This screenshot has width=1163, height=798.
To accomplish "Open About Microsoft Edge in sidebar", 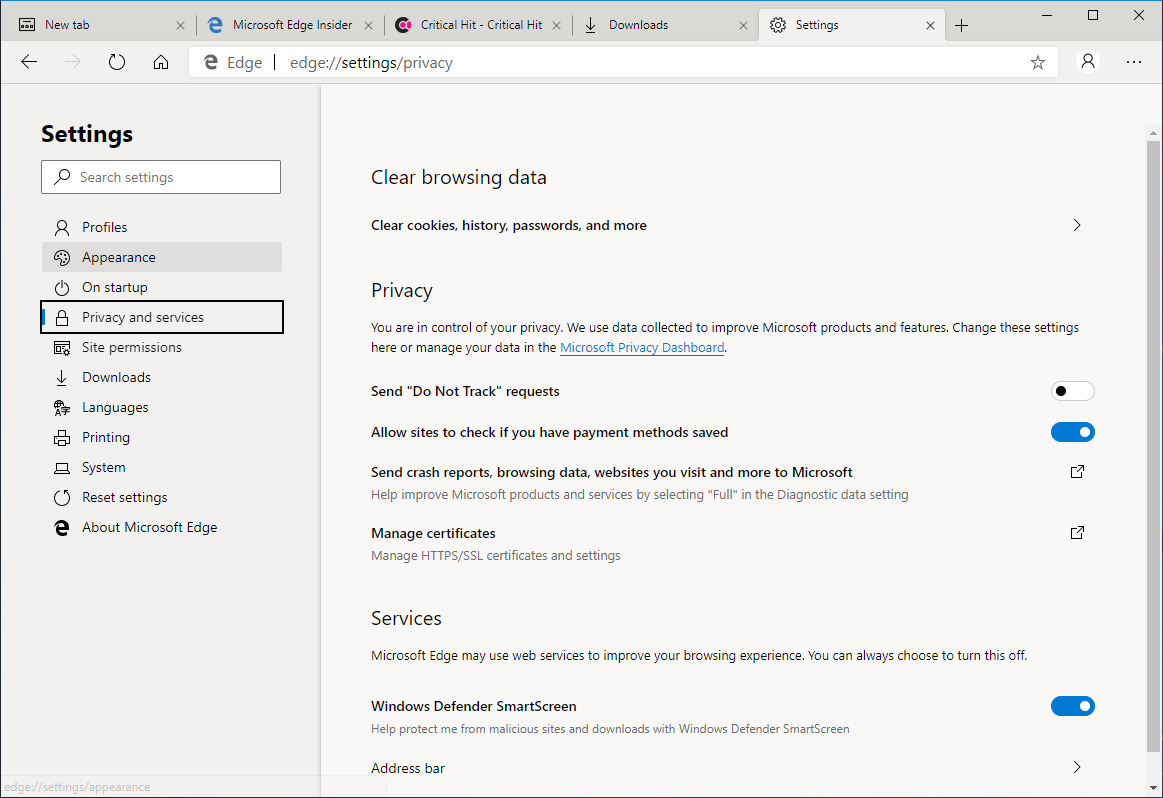I will [149, 527].
